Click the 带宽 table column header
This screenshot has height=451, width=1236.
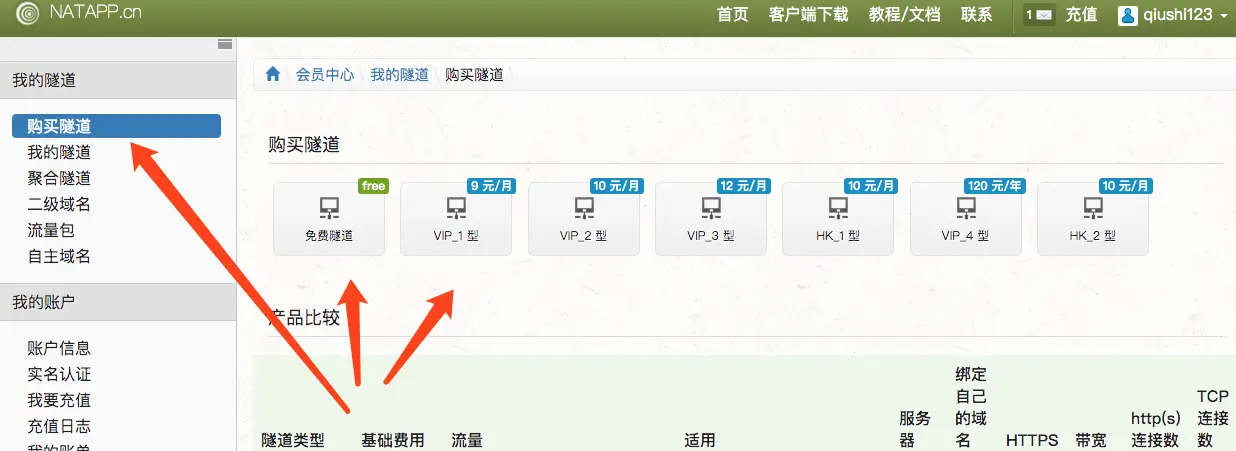(x=1090, y=440)
